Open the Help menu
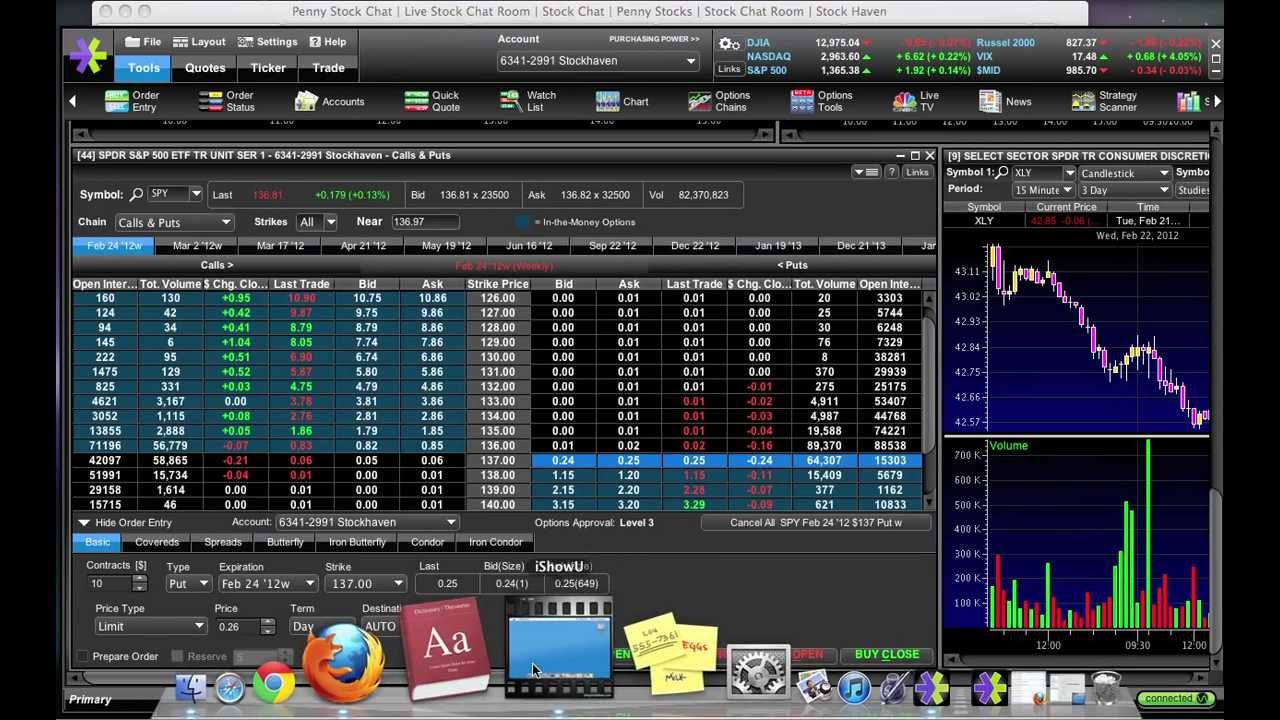Viewport: 1280px width, 720px height. pyautogui.click(x=327, y=42)
